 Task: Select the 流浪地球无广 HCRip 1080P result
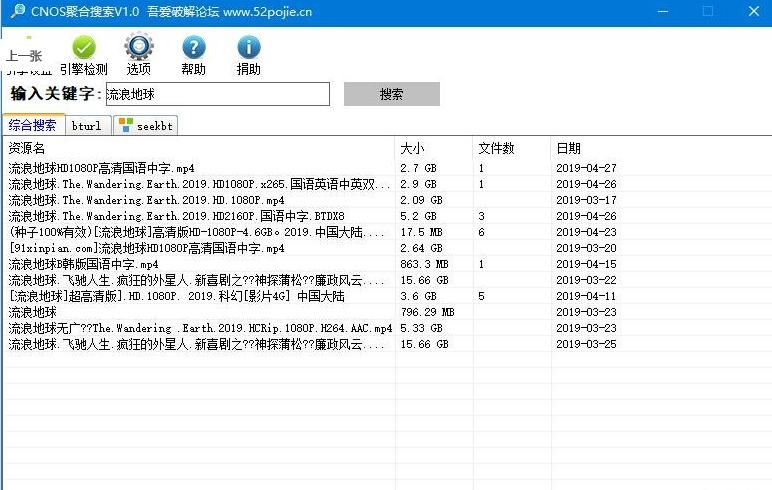point(200,328)
